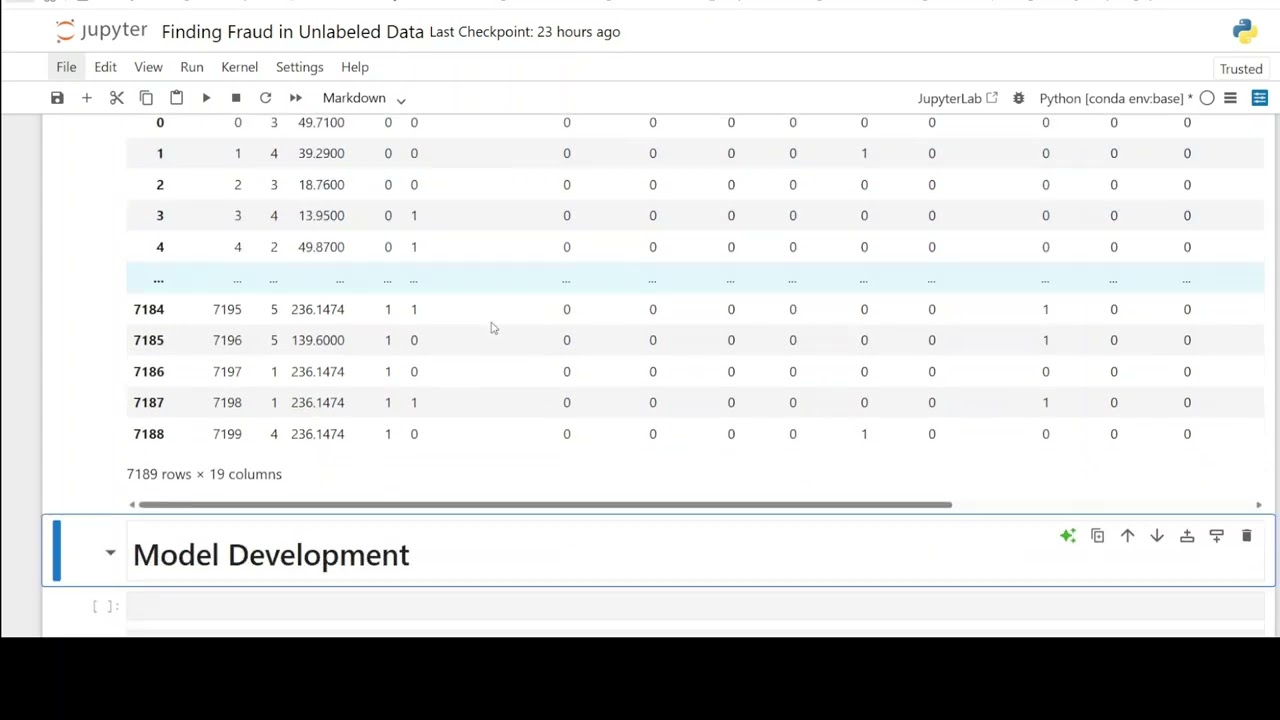Move the selected cell down
Screen dimensions: 1280x720
click(x=1157, y=536)
